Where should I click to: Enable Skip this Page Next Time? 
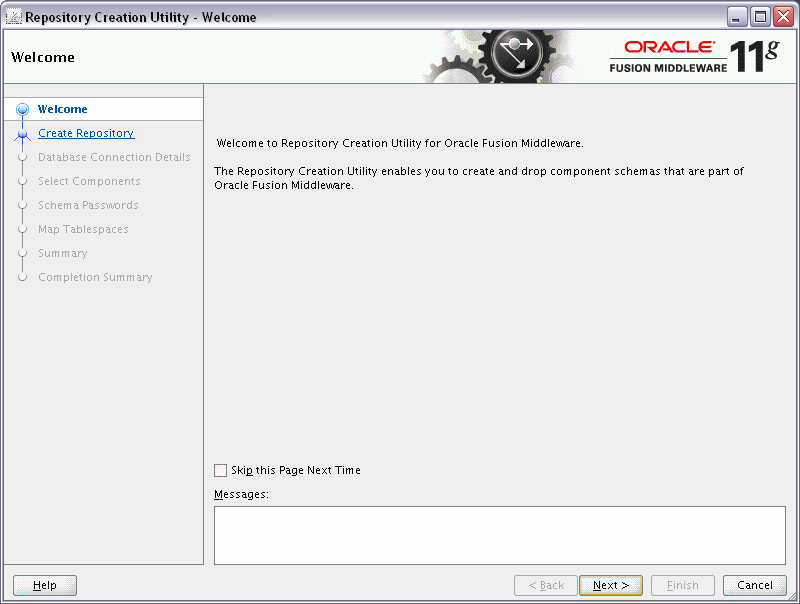coord(220,470)
